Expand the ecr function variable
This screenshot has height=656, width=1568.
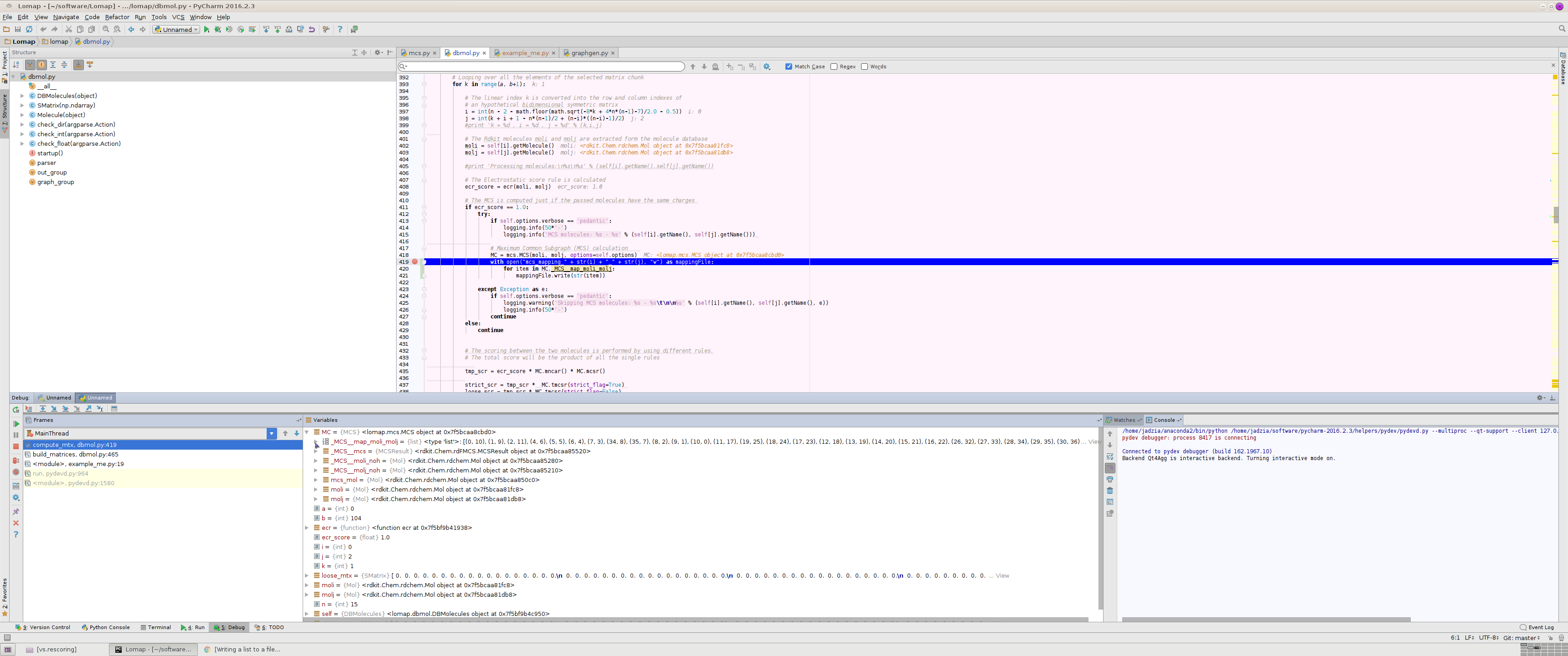point(307,528)
